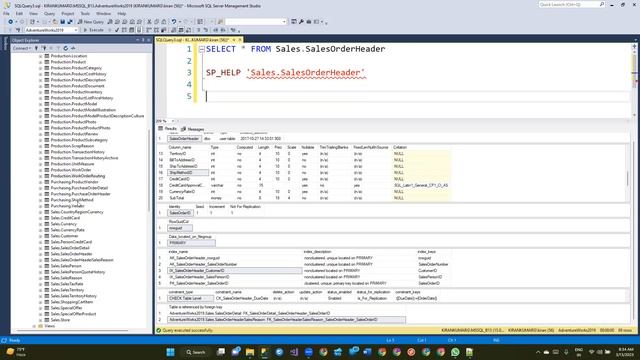The height and width of the screenshot is (360, 640).
Task: Click the Copy icon in the toolbar
Action: (157, 22)
